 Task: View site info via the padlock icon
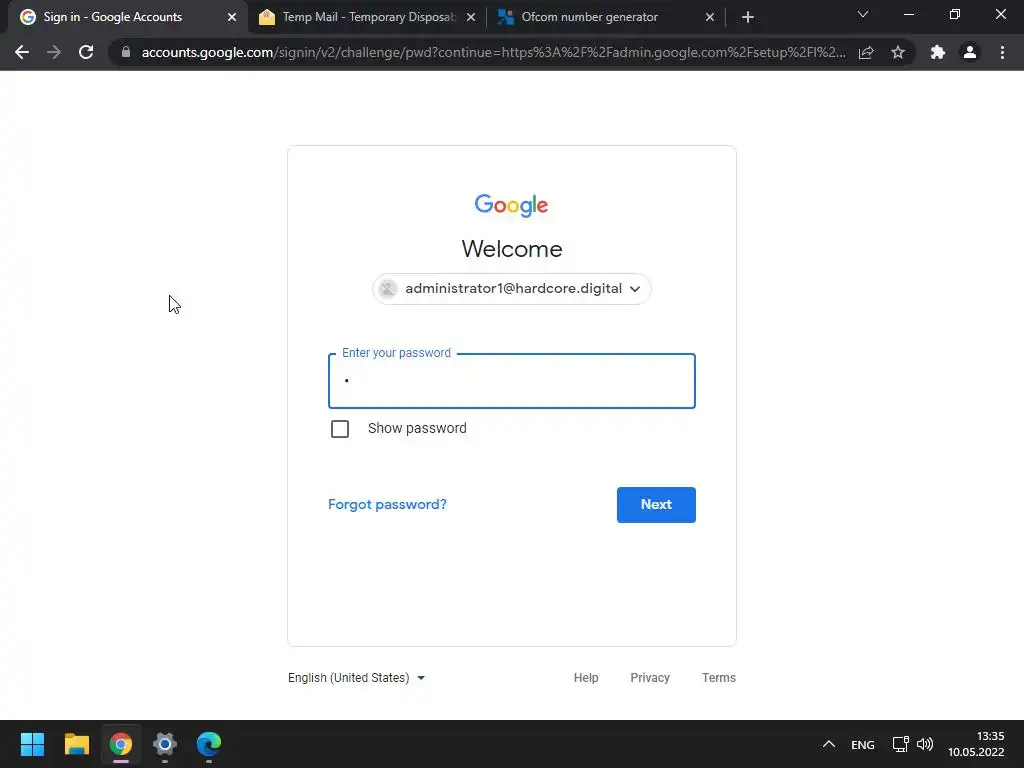tap(126, 52)
